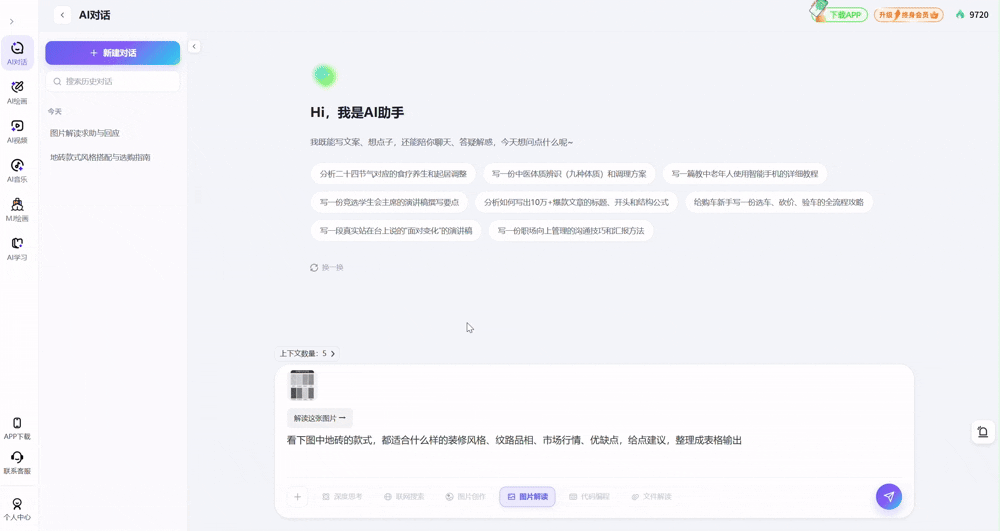Screen dimensions: 1000x531
Task: Click the green AI assistant avatar
Action: click(x=325, y=76)
